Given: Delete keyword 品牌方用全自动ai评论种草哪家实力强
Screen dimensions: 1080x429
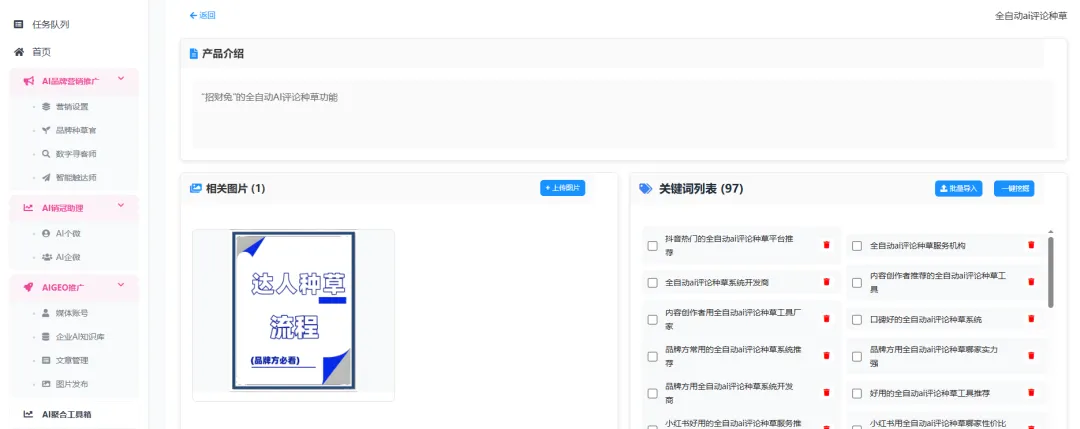Looking at the screenshot, I should coord(1031,356).
